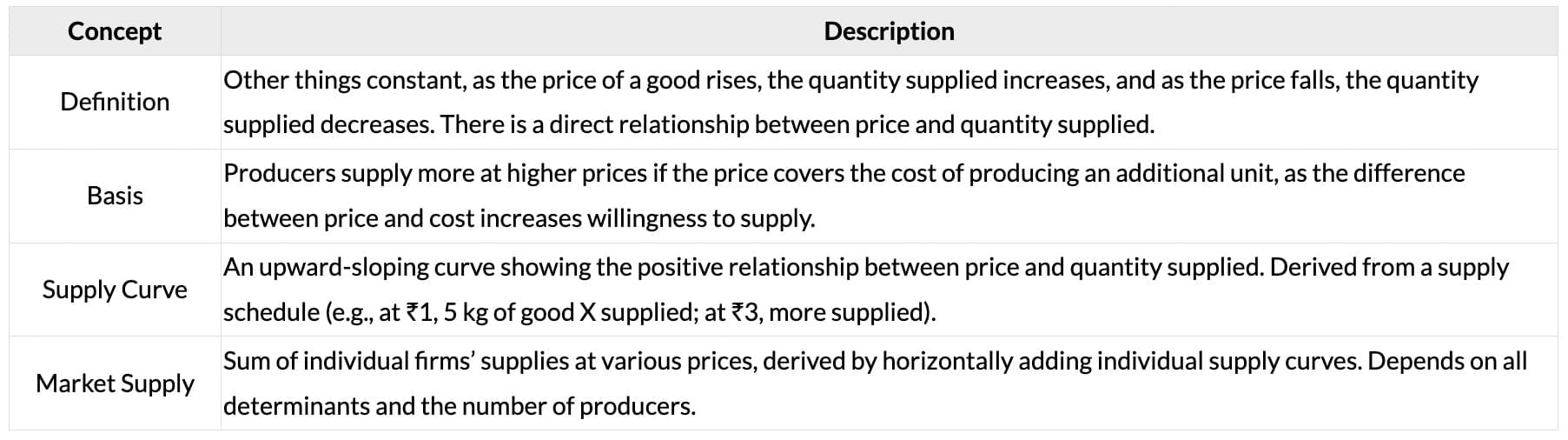Click the Description column header
This screenshot has width=1568, height=440.
[x=889, y=31]
